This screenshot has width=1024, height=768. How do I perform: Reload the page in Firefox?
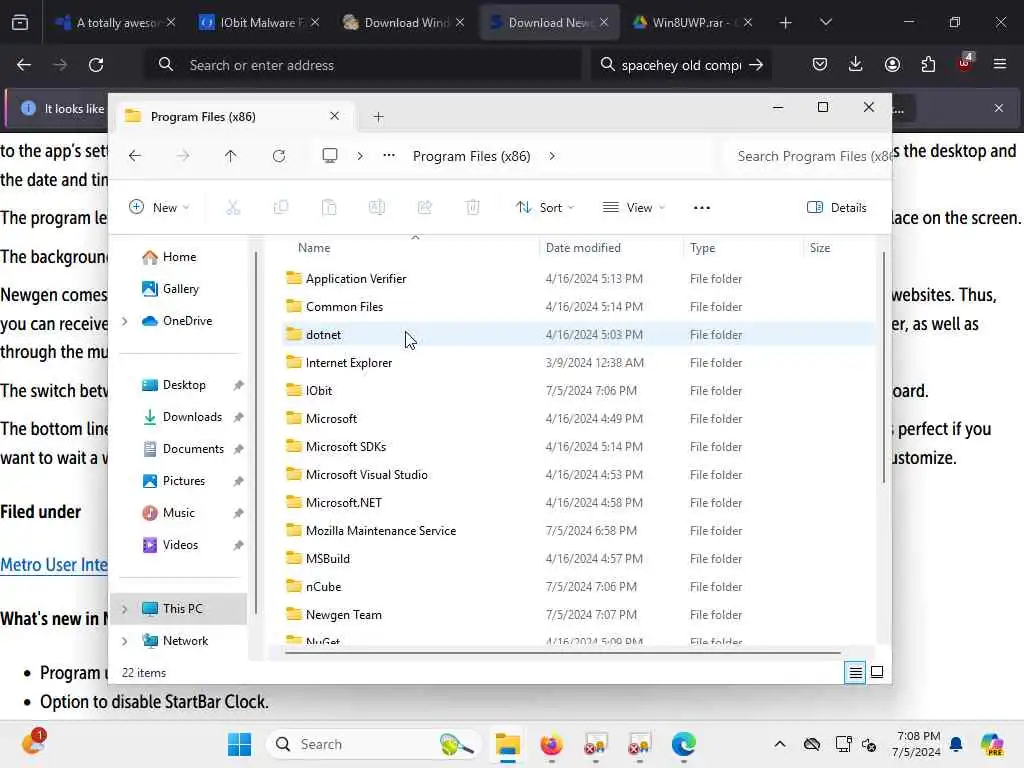[96, 65]
